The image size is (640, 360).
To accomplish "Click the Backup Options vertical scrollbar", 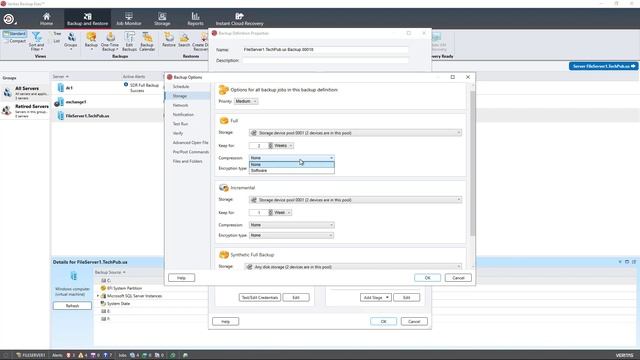I will click(x=473, y=163).
